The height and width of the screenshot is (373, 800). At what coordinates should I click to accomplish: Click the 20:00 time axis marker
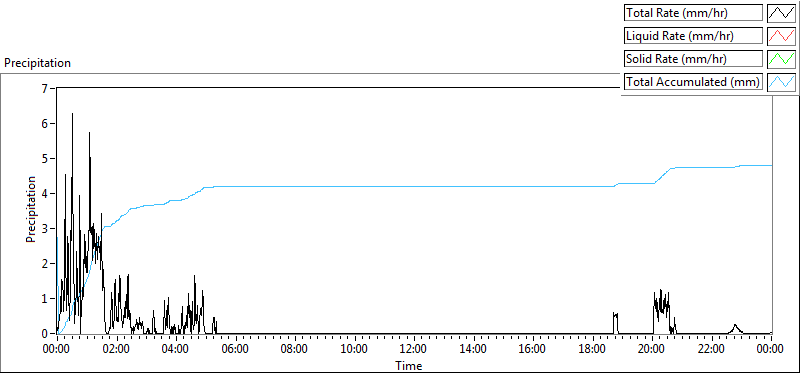pos(652,350)
